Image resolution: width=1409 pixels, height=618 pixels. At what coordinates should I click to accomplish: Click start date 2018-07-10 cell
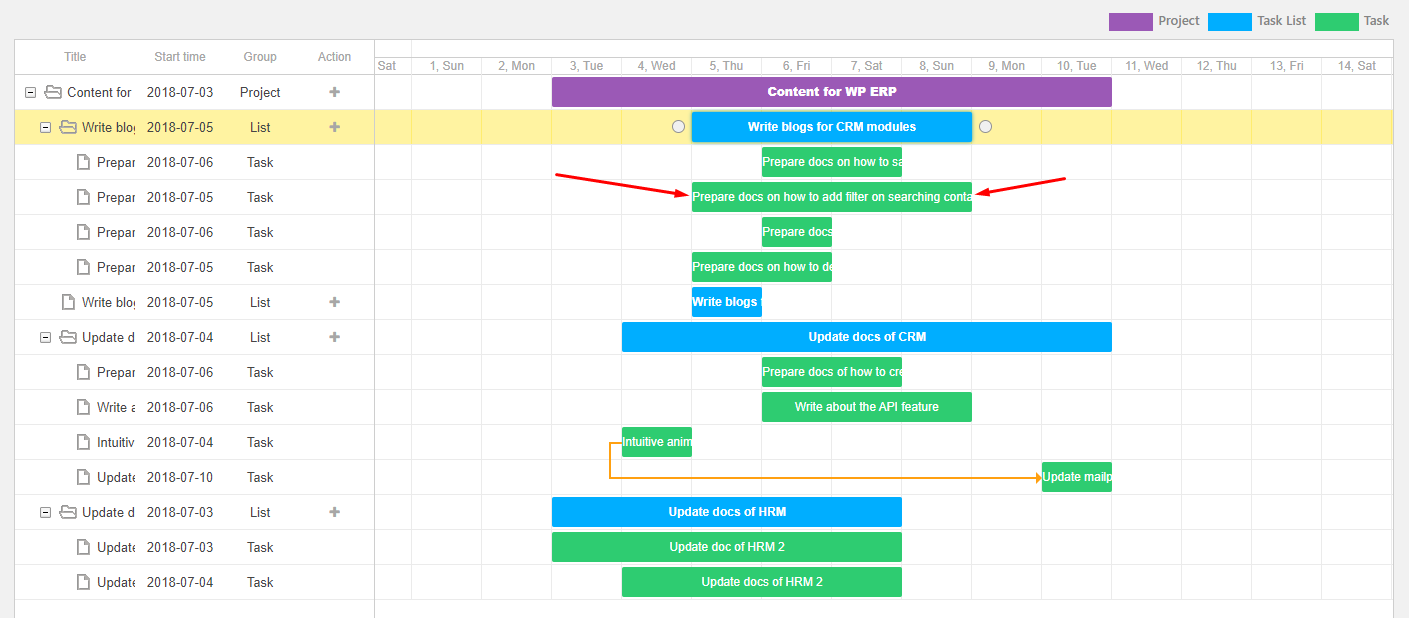pos(180,477)
